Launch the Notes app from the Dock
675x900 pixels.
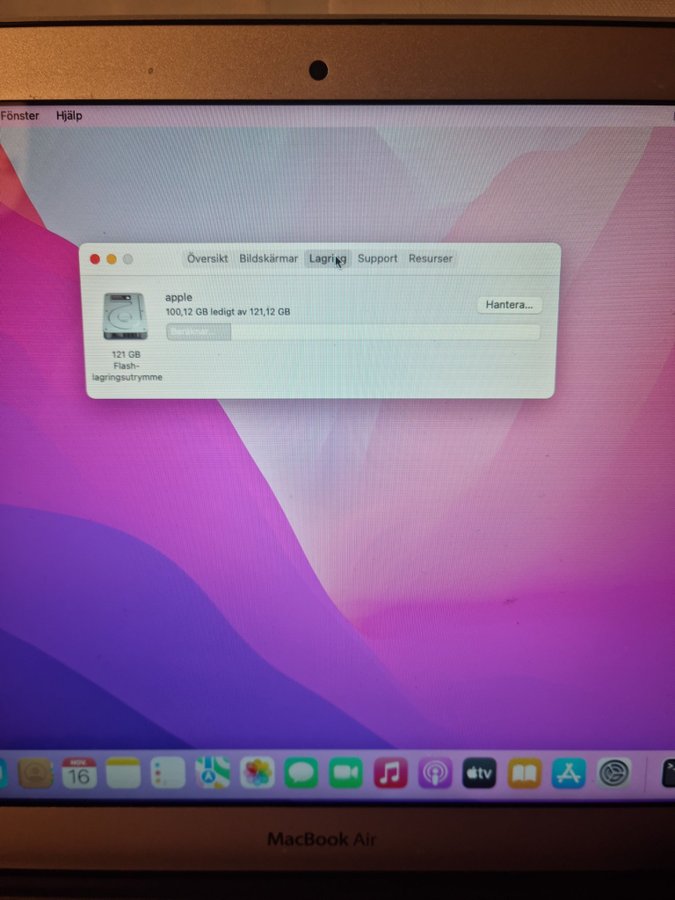pos(123,772)
